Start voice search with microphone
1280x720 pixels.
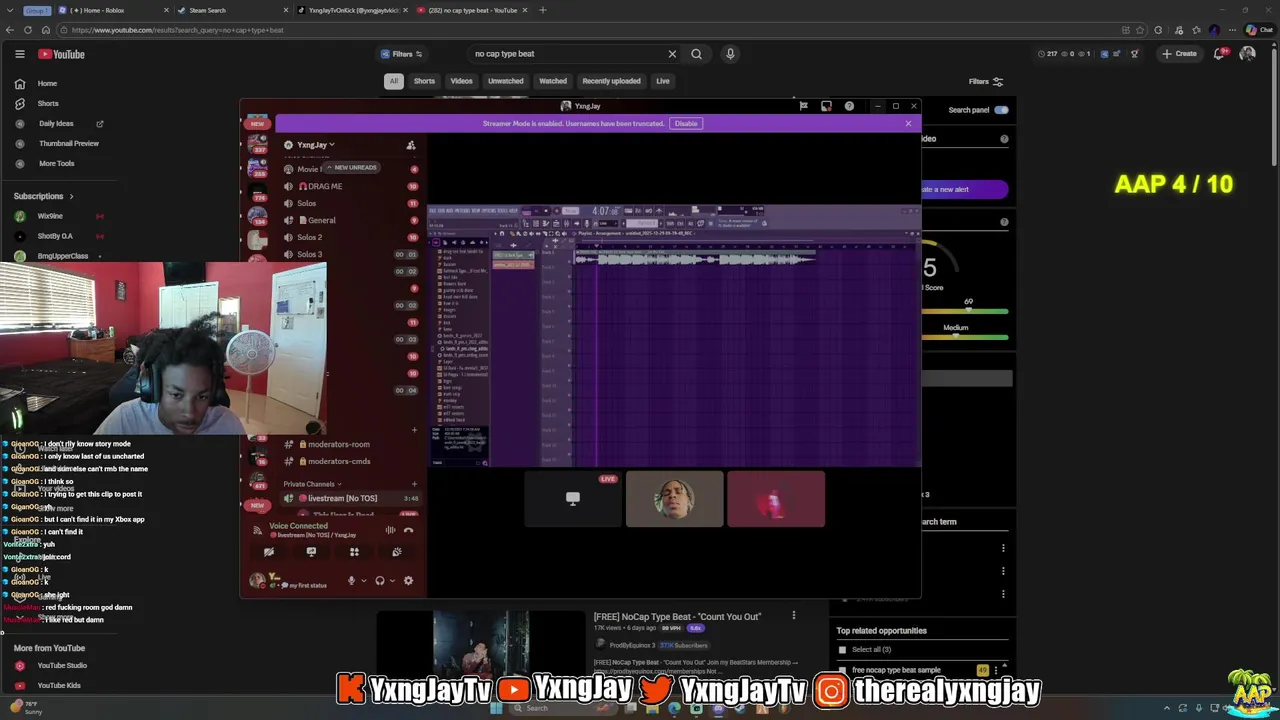click(730, 54)
